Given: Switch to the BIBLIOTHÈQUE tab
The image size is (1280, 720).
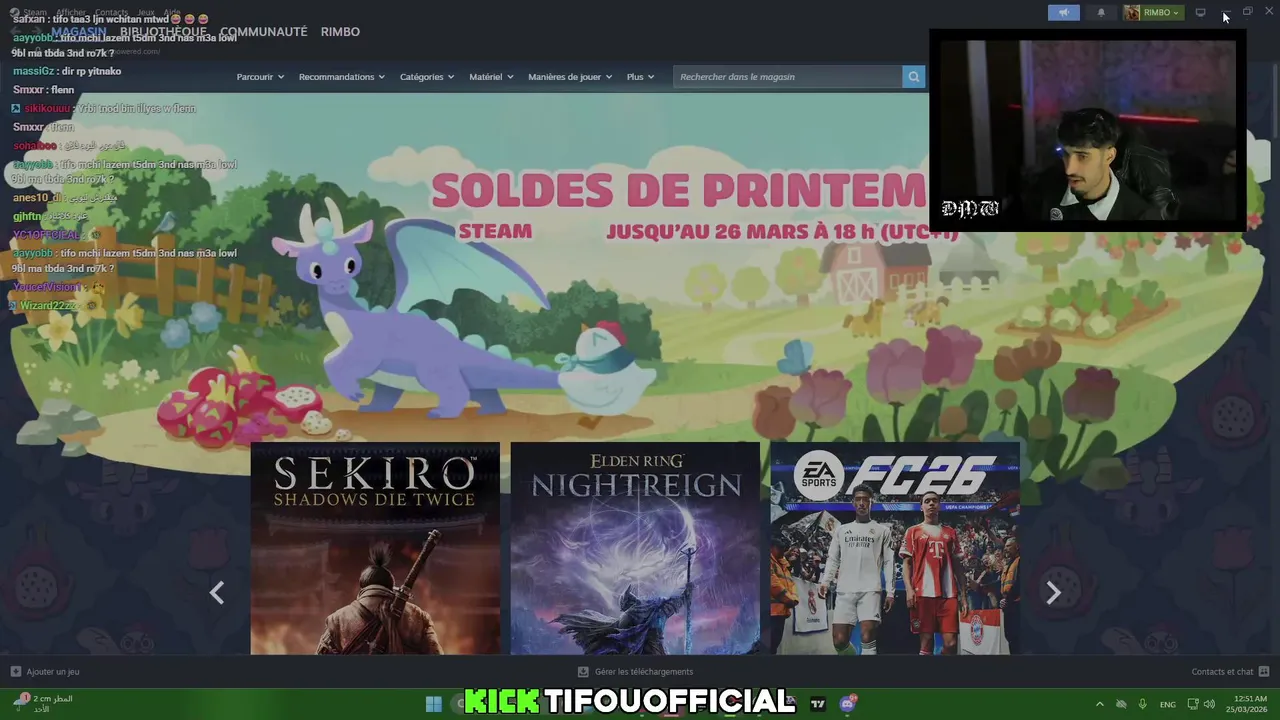Looking at the screenshot, I should 163,32.
